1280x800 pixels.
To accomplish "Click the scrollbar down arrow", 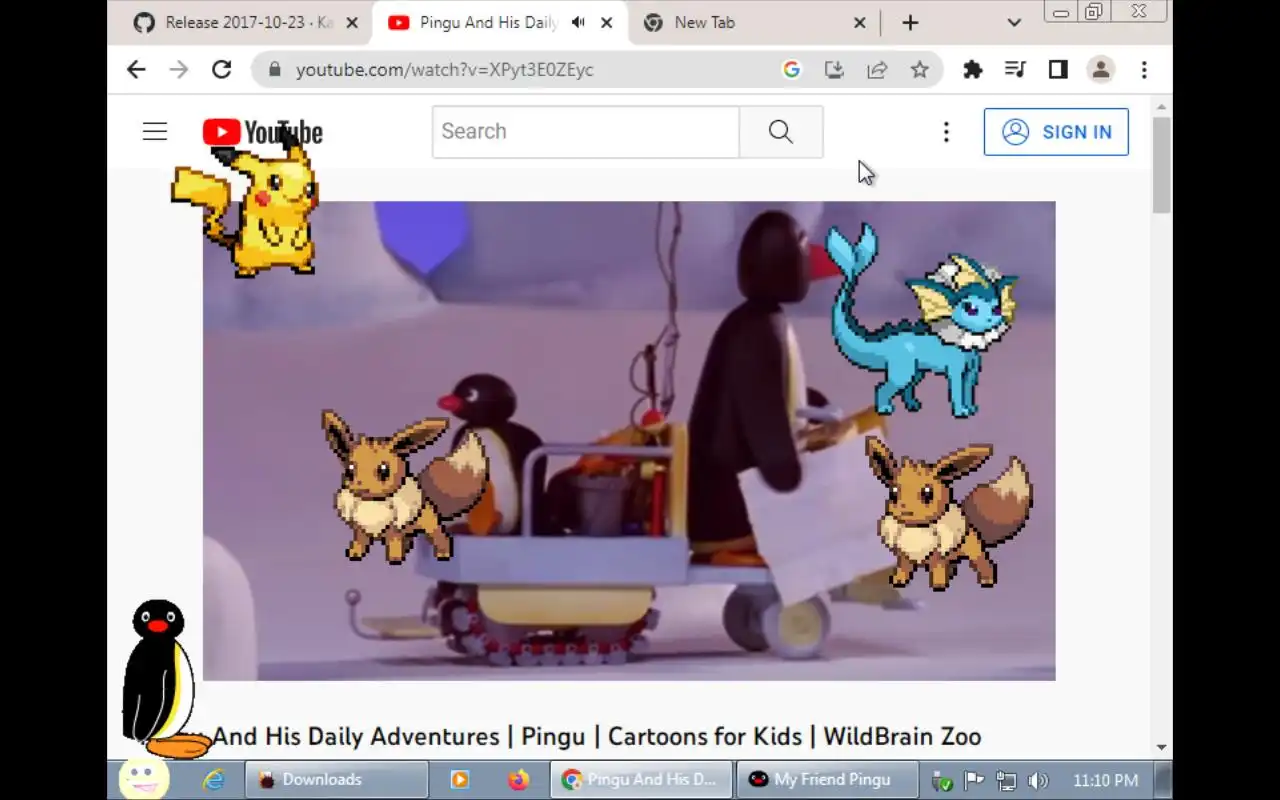I will pos(1161,747).
